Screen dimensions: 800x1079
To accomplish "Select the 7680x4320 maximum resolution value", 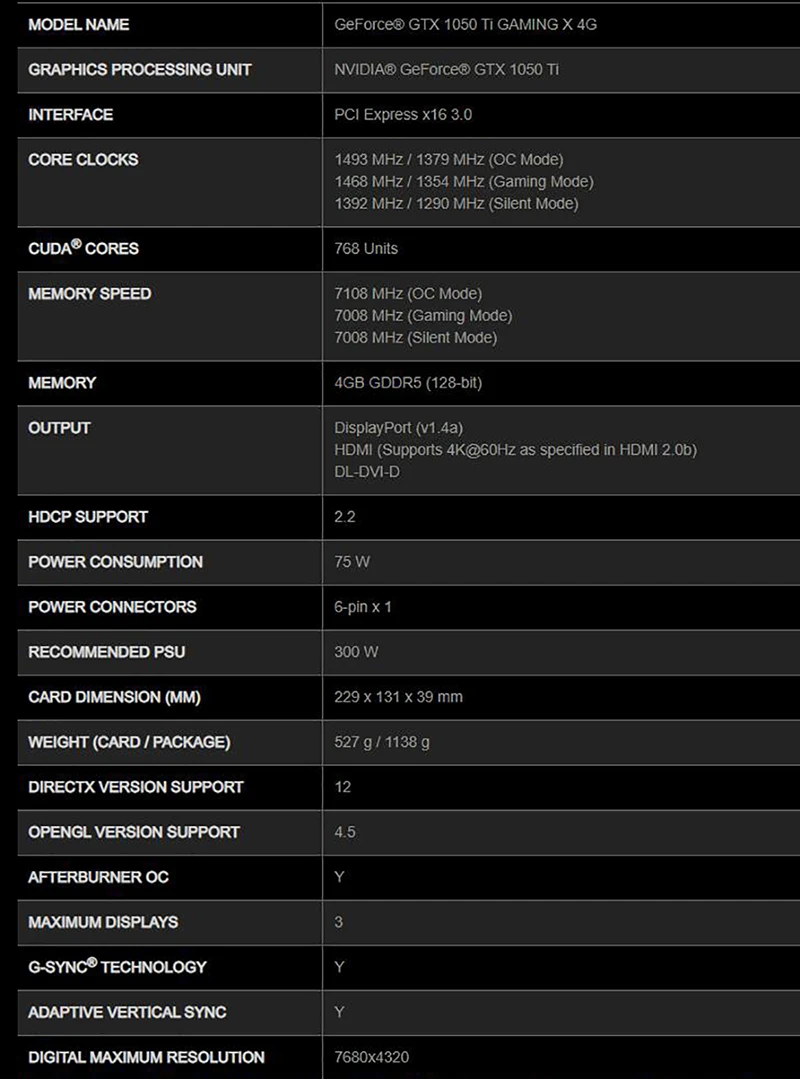I will tap(371, 1057).
